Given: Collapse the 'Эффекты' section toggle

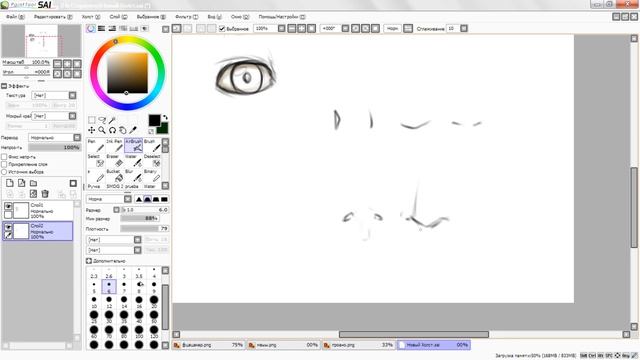Looking at the screenshot, I should [4, 86].
